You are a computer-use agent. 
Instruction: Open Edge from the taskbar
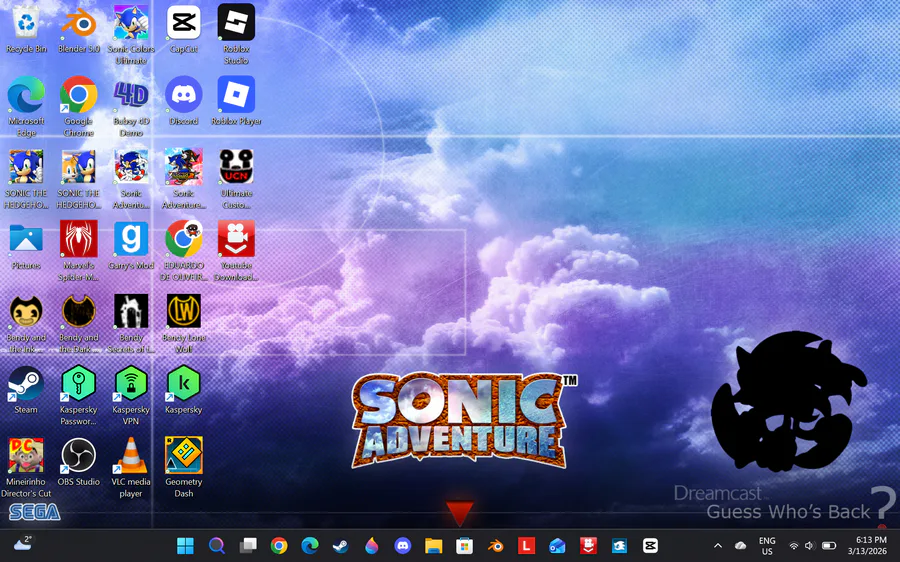click(310, 545)
